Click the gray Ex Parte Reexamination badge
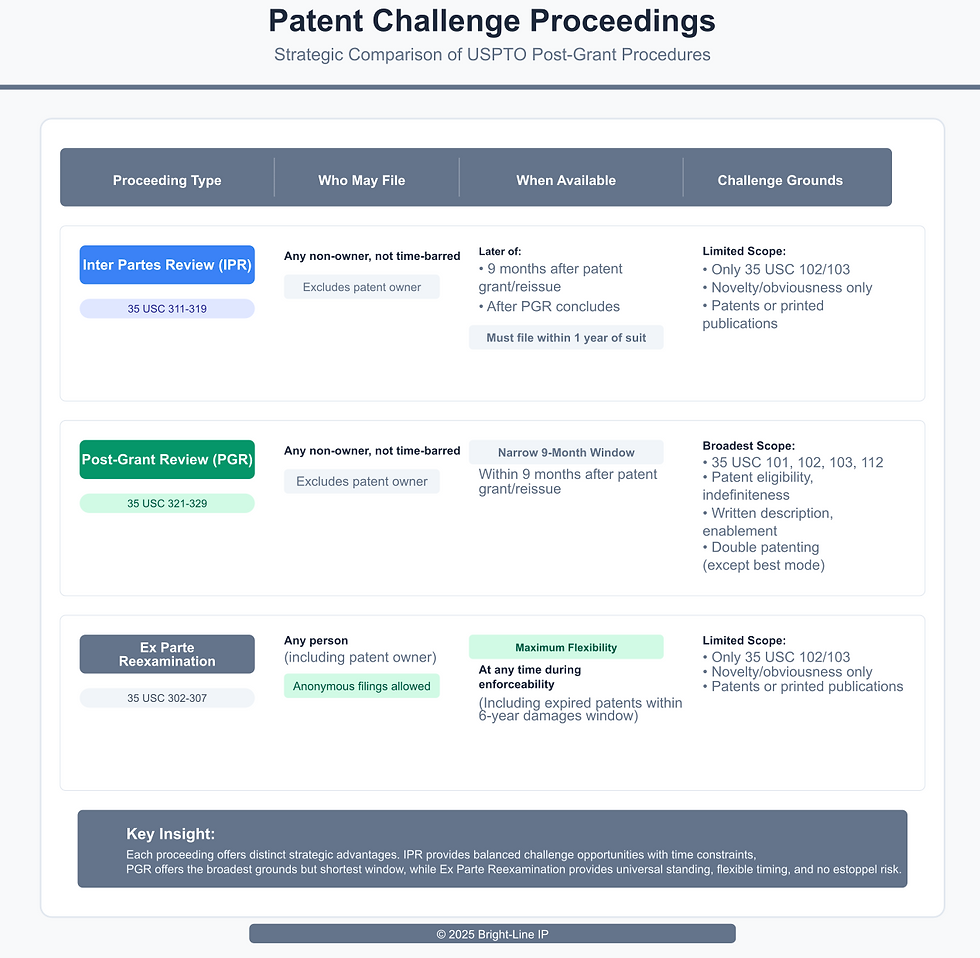Viewport: 980px width, 958px height. point(167,654)
